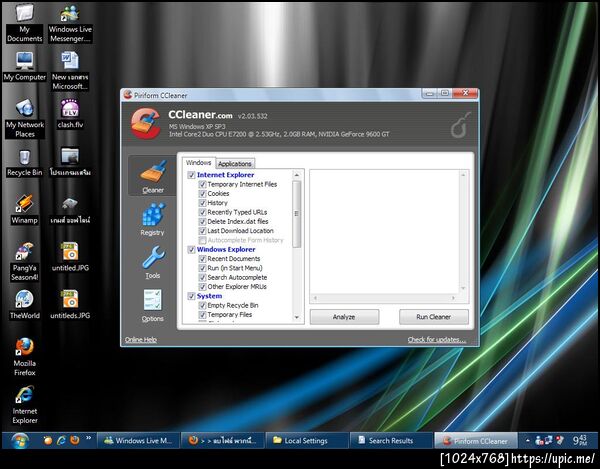This screenshot has height=469, width=600.
Task: Select the Recycle Bin desktop icon
Action: [x=24, y=163]
